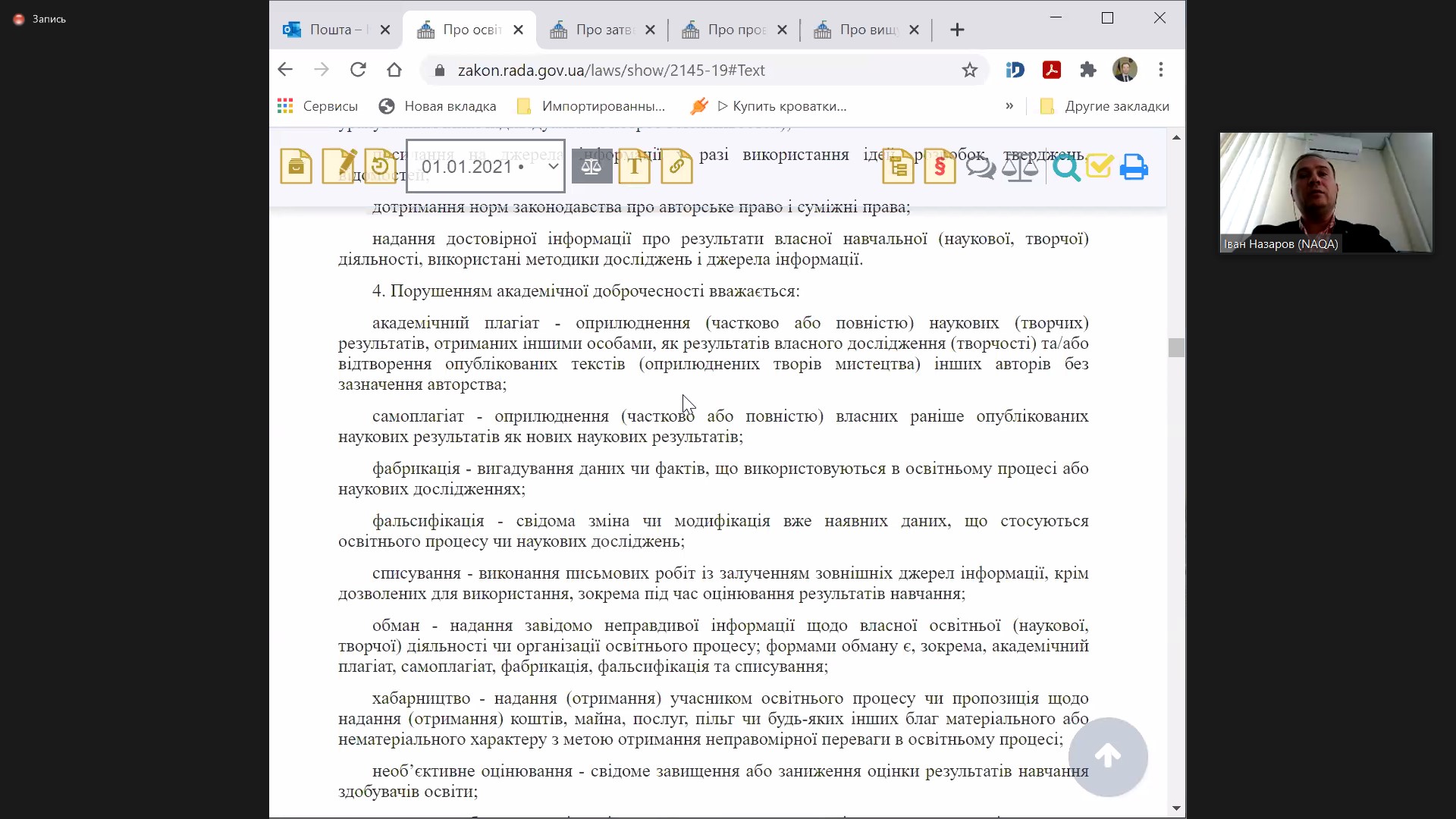Click the document card archive icon
The height and width of the screenshot is (819, 1456).
click(296, 166)
